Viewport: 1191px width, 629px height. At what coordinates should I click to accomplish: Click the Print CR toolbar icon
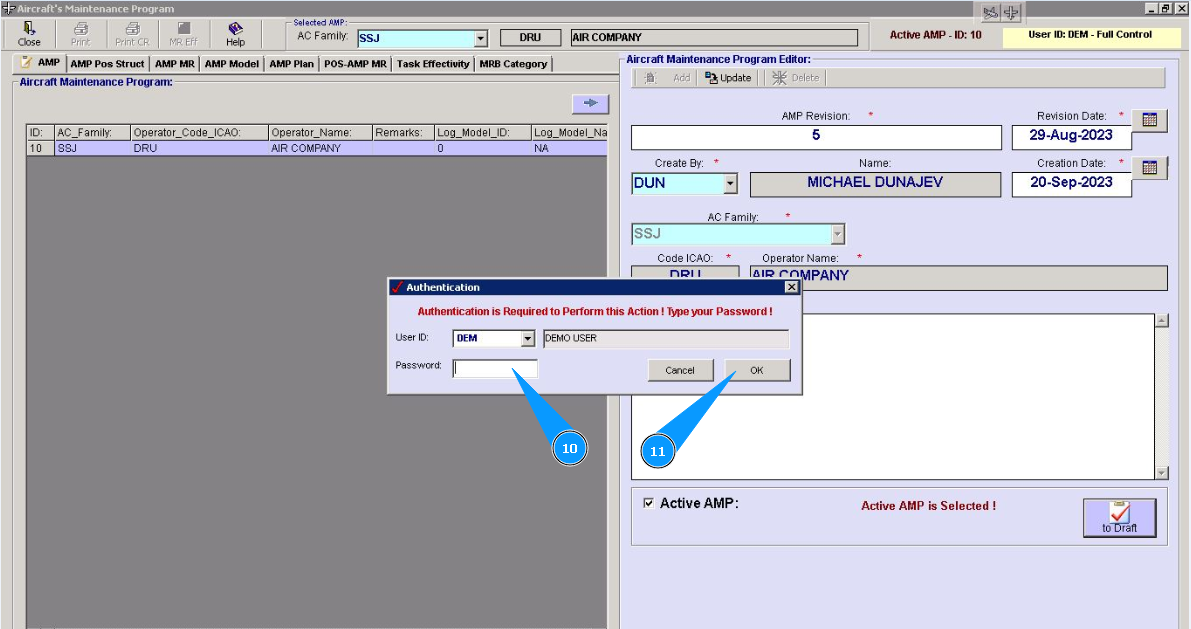point(132,34)
